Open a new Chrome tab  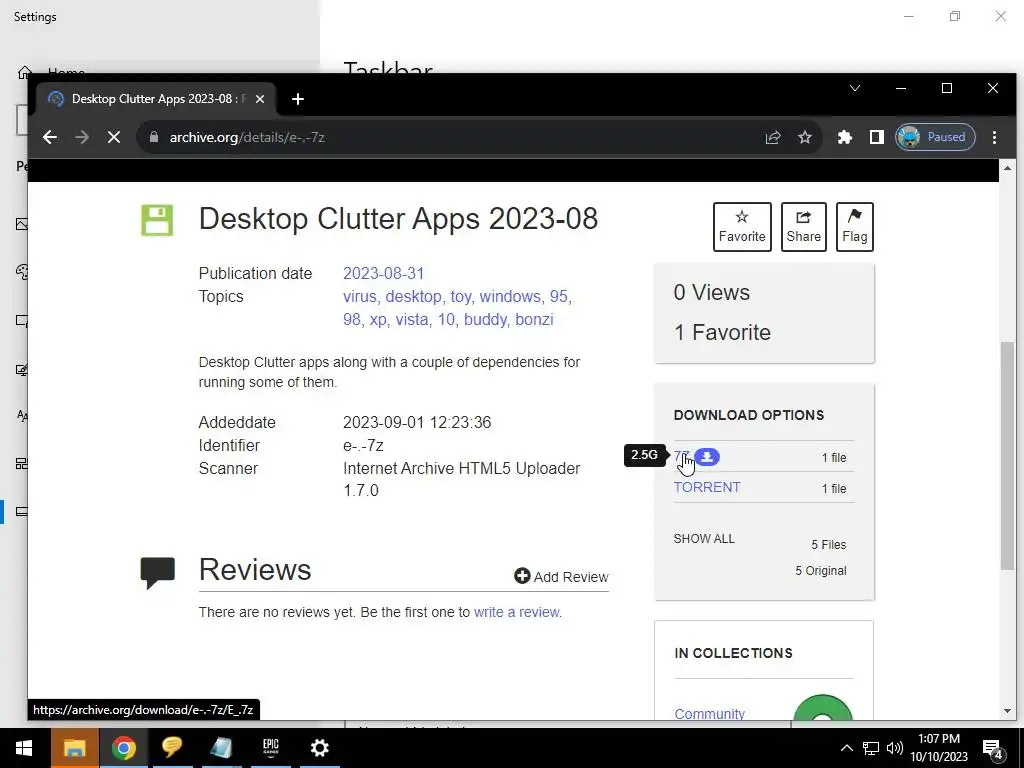pos(298,99)
